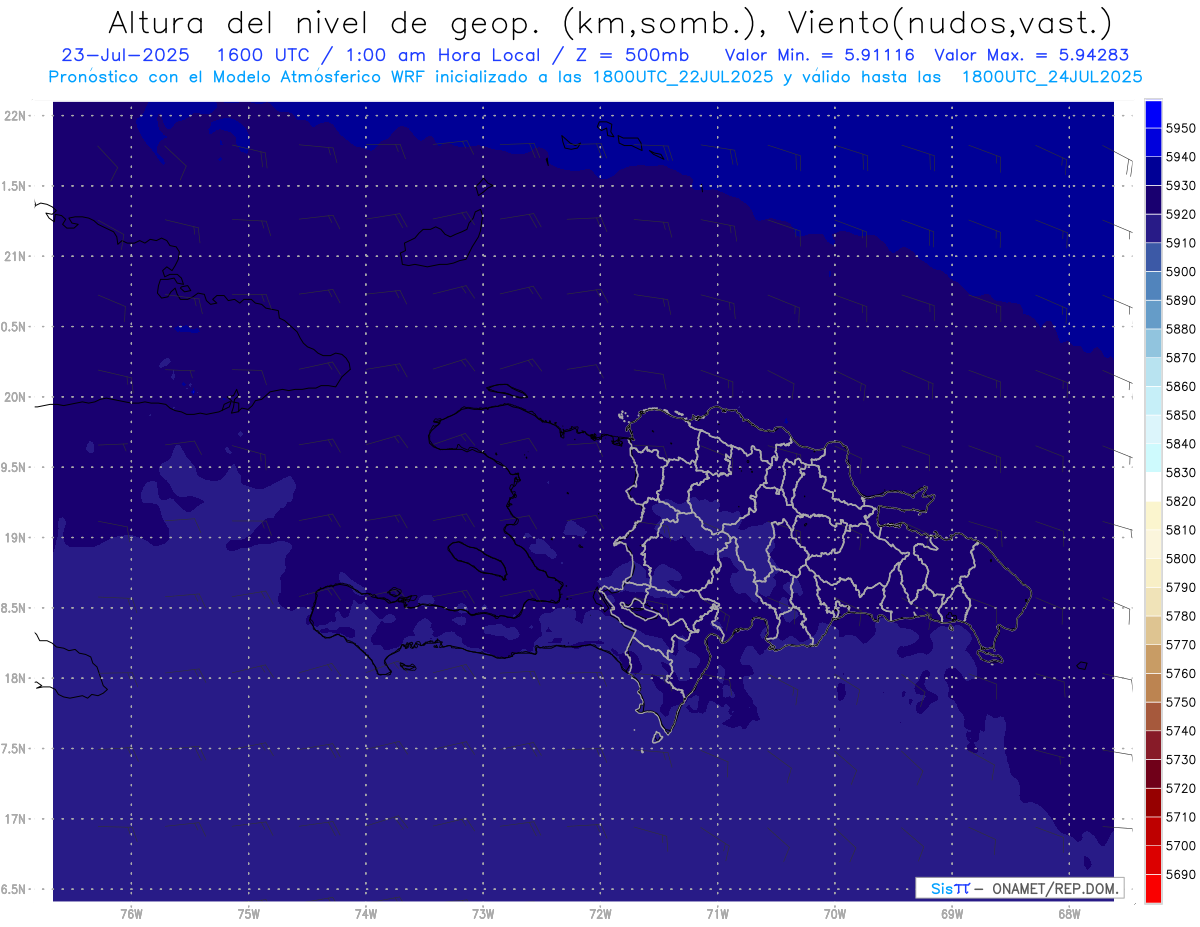Click the 'SisPi' logo text
Image resolution: width=1200 pixels, height=927 pixels.
click(949, 888)
